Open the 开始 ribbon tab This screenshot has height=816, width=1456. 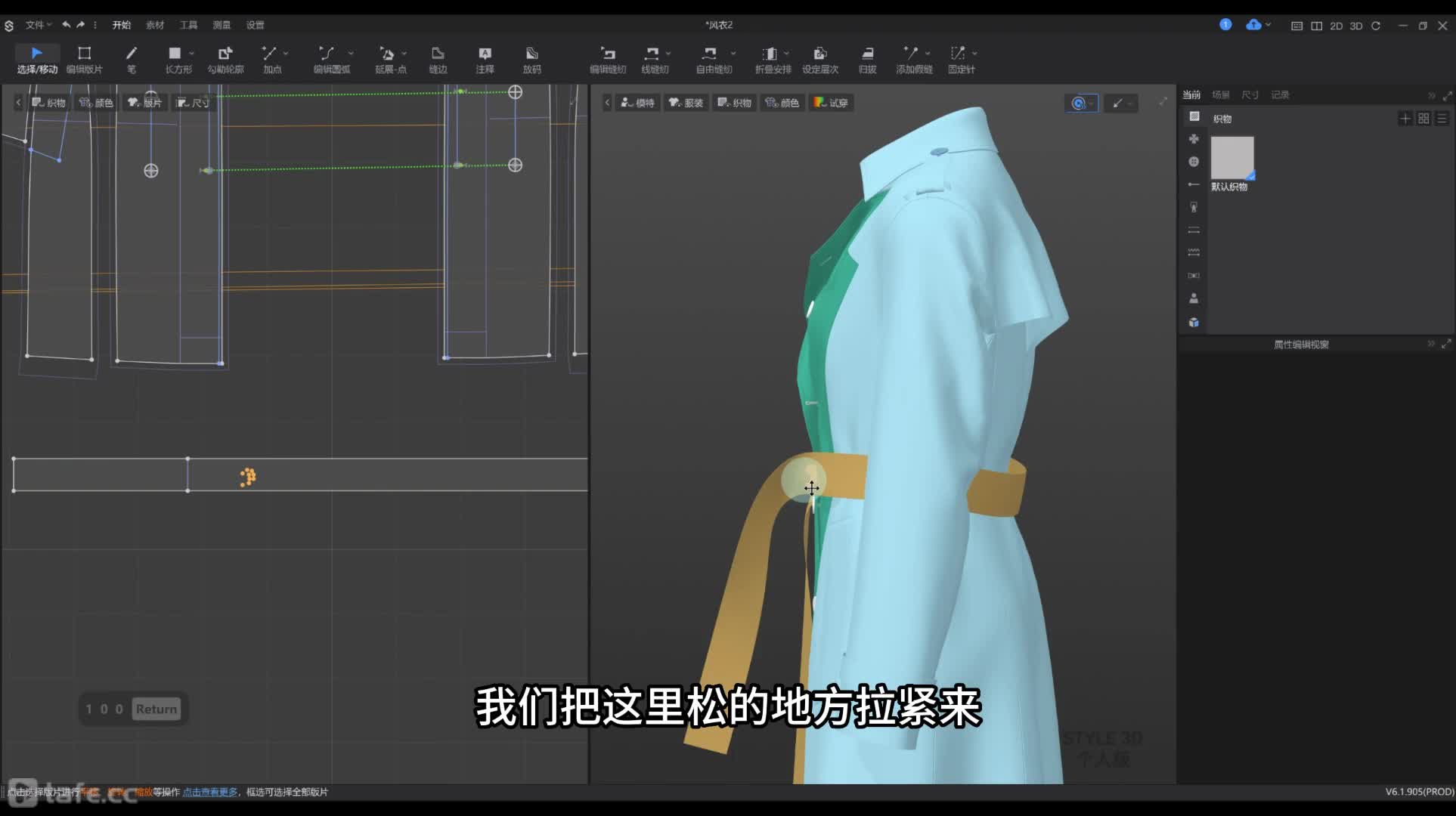tap(122, 25)
